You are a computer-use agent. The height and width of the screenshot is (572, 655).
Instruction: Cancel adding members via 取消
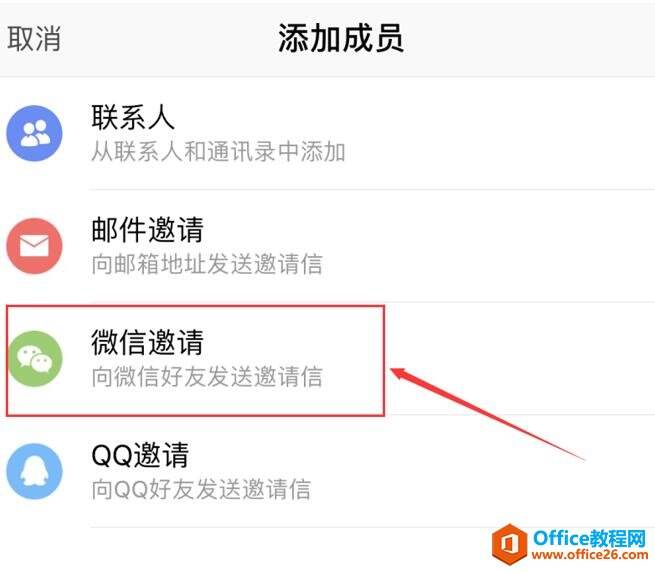[34, 38]
